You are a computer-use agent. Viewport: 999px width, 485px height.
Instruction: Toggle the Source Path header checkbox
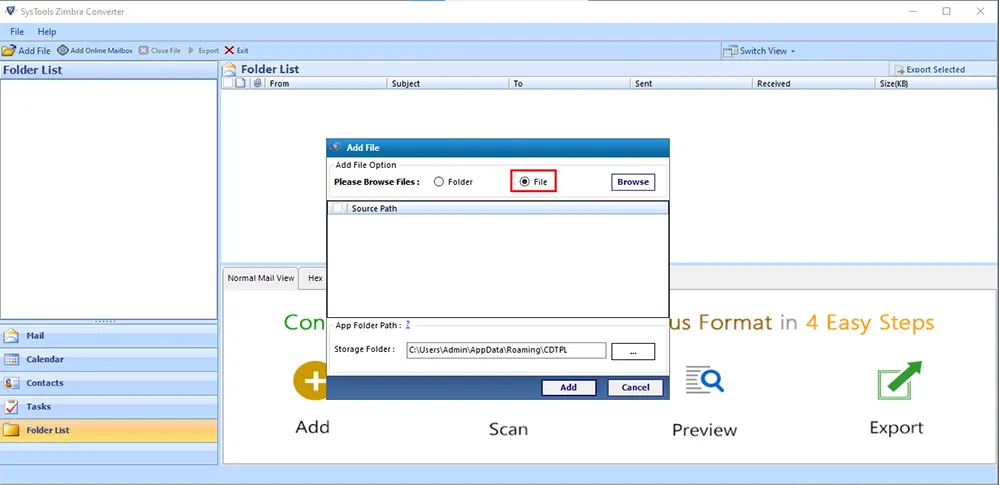[x=338, y=208]
